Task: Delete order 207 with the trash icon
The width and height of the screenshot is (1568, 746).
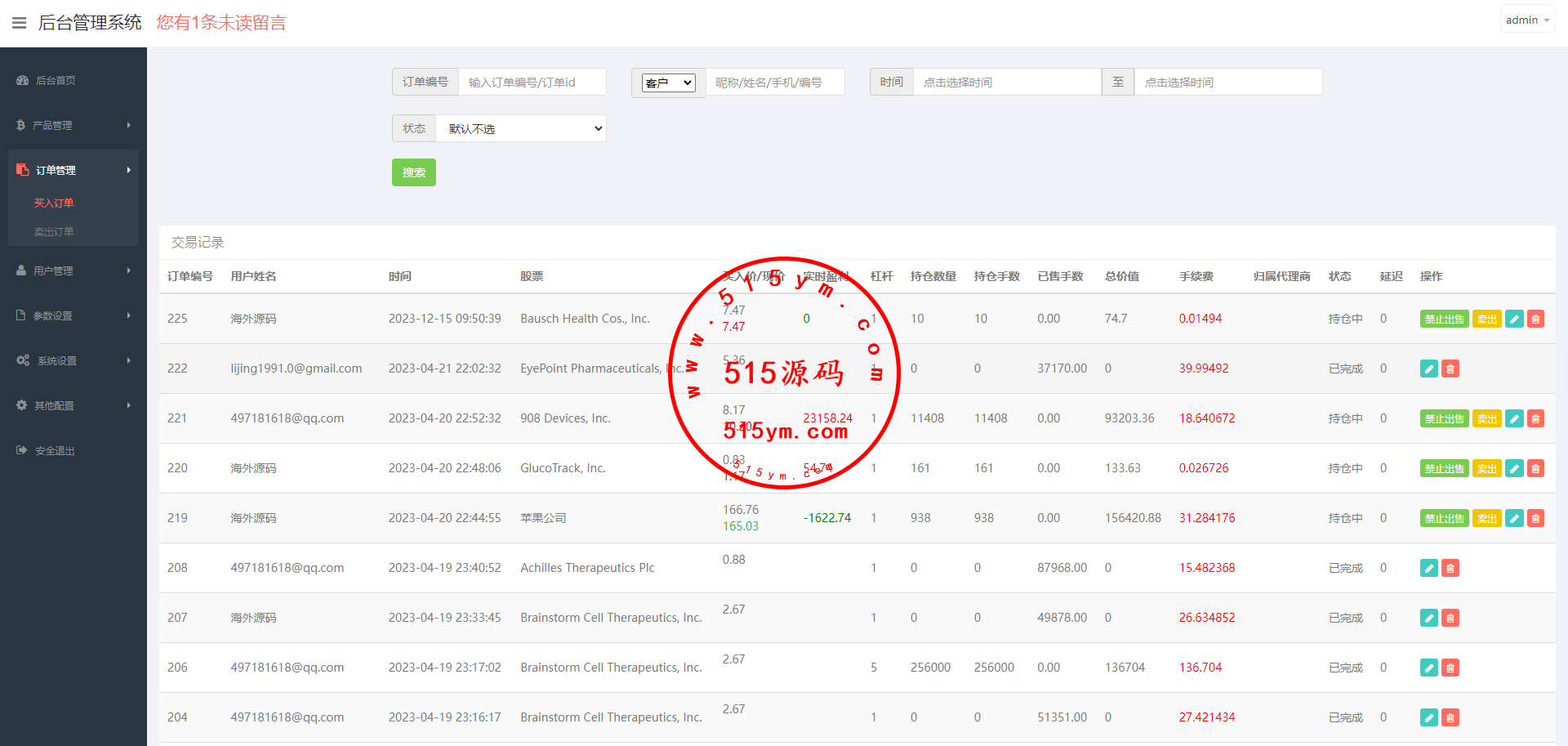Action: [x=1450, y=619]
